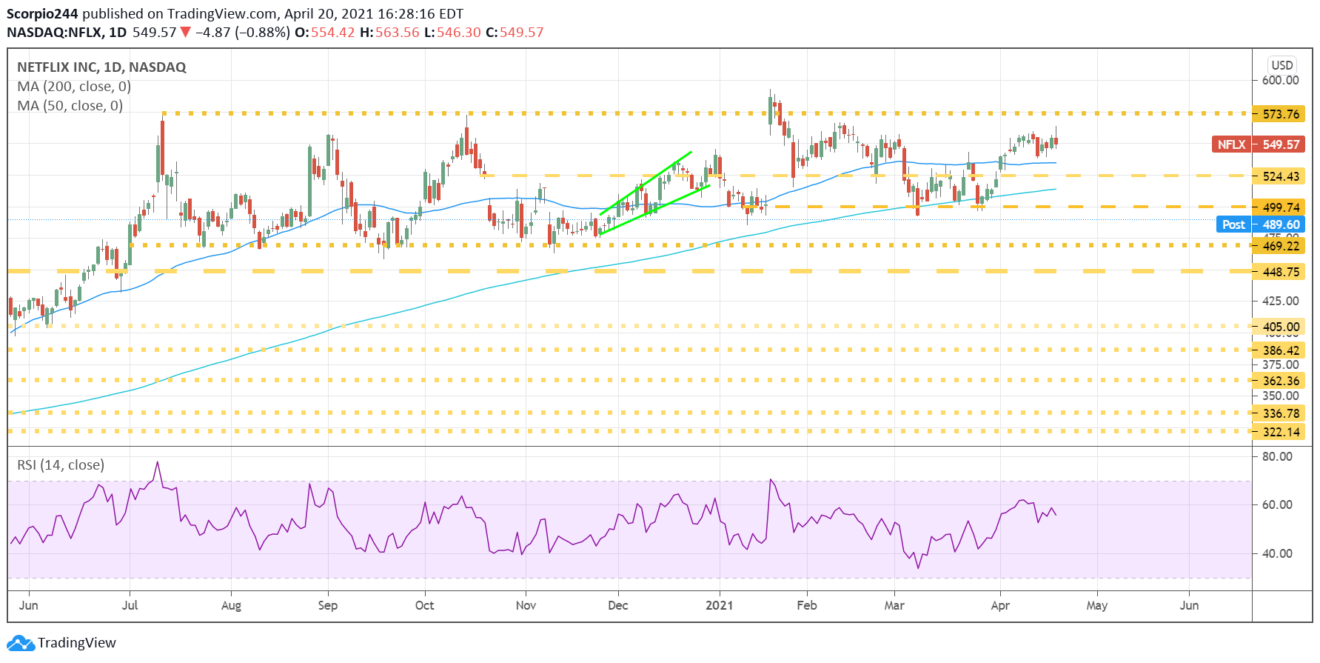1320x663 pixels.
Task: Click the 573.76 resistance level label
Action: (x=1281, y=114)
